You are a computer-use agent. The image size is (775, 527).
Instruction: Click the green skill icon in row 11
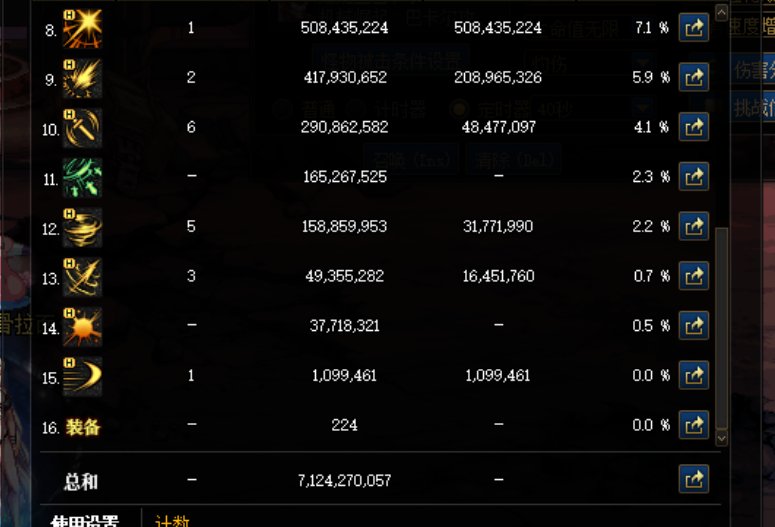(82, 177)
